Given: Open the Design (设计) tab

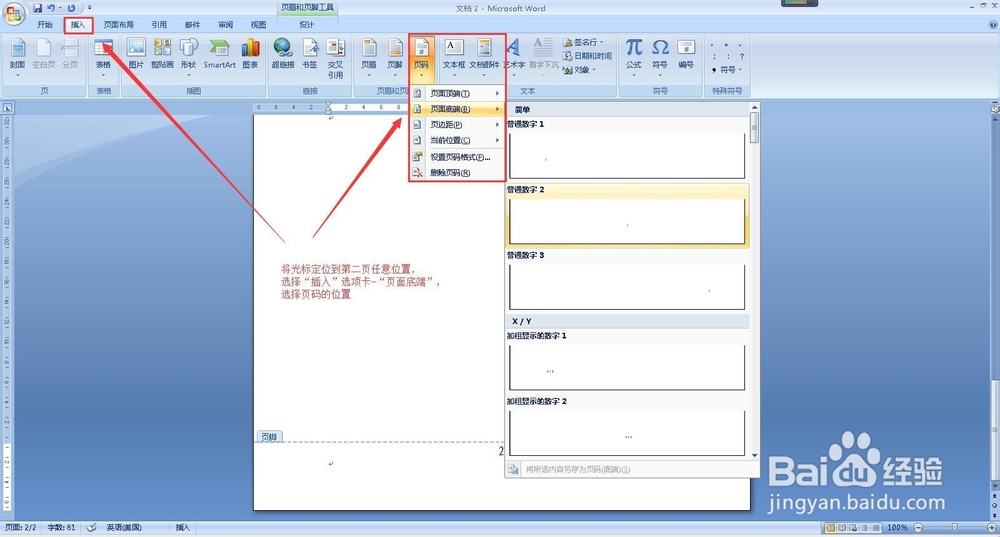Looking at the screenshot, I should click(x=307, y=24).
